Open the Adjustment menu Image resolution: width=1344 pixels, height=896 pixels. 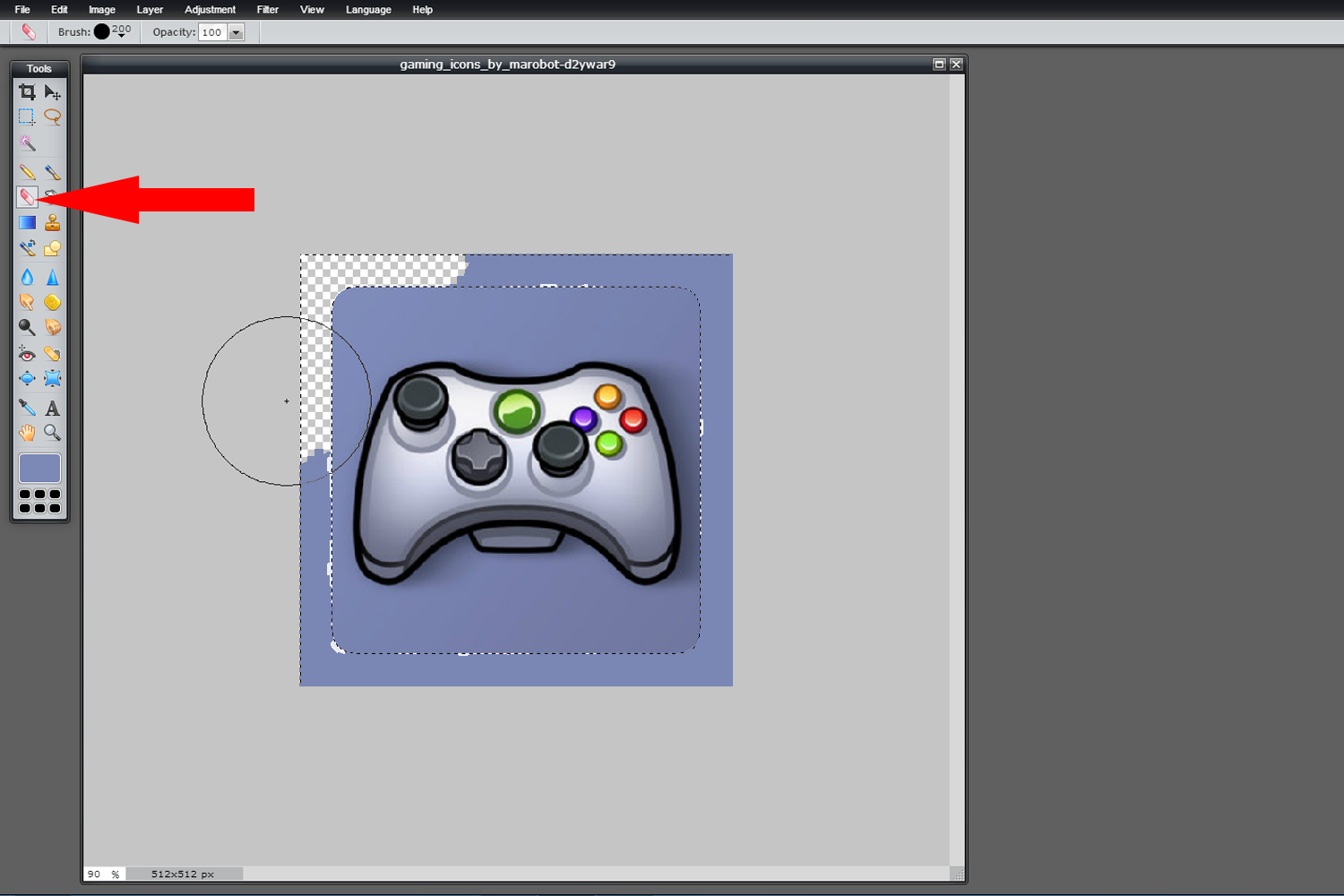point(210,10)
